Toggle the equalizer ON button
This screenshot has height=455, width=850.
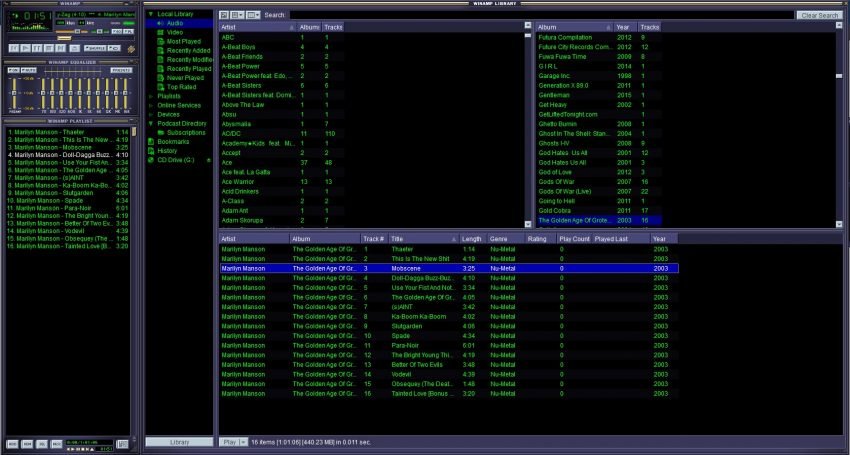coord(13,70)
